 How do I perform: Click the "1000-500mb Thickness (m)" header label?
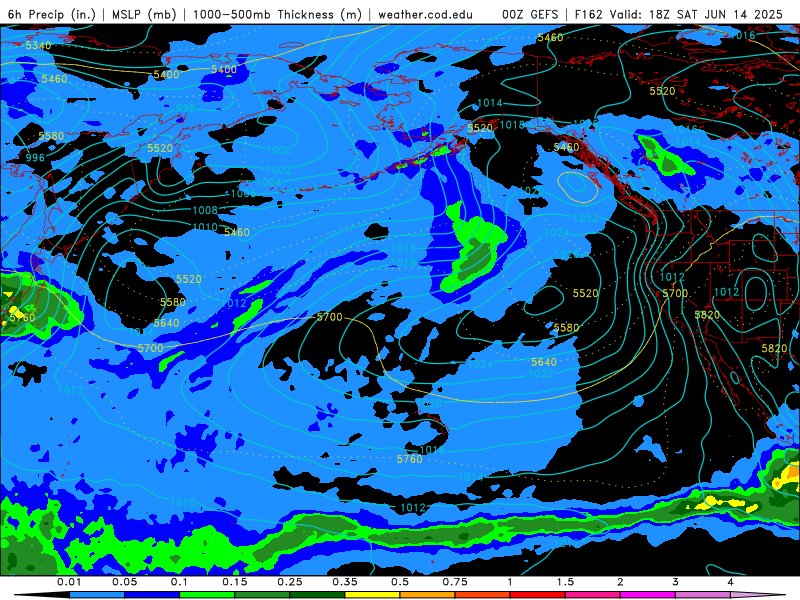point(277,14)
